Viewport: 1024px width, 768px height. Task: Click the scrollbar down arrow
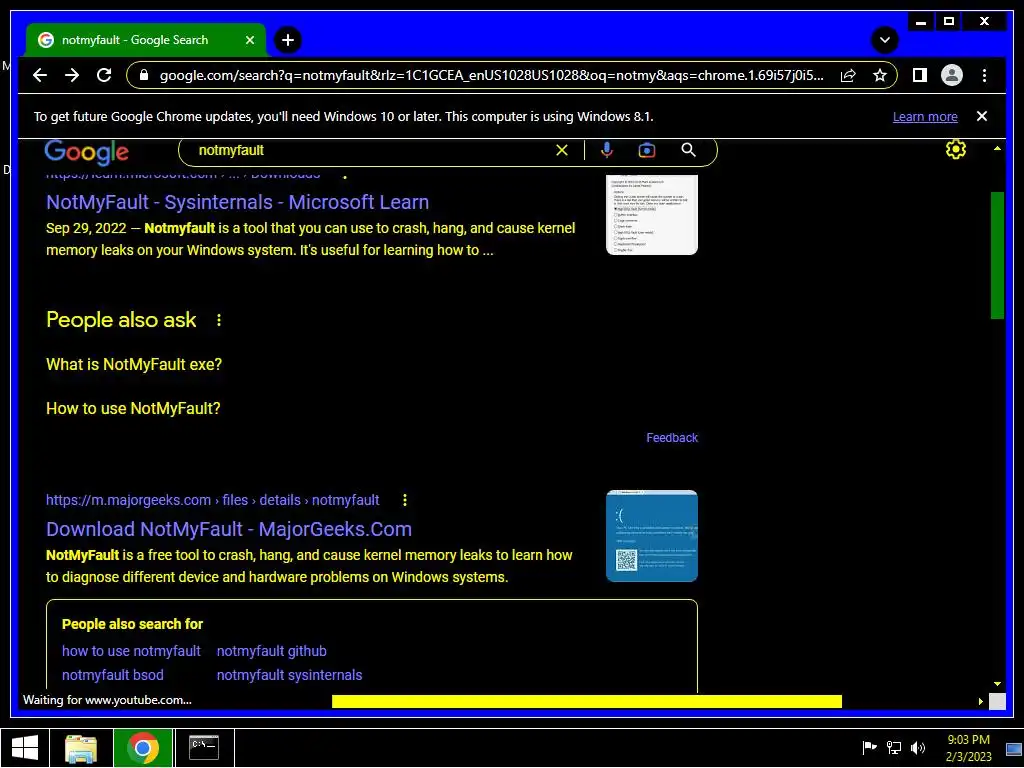click(x=997, y=684)
